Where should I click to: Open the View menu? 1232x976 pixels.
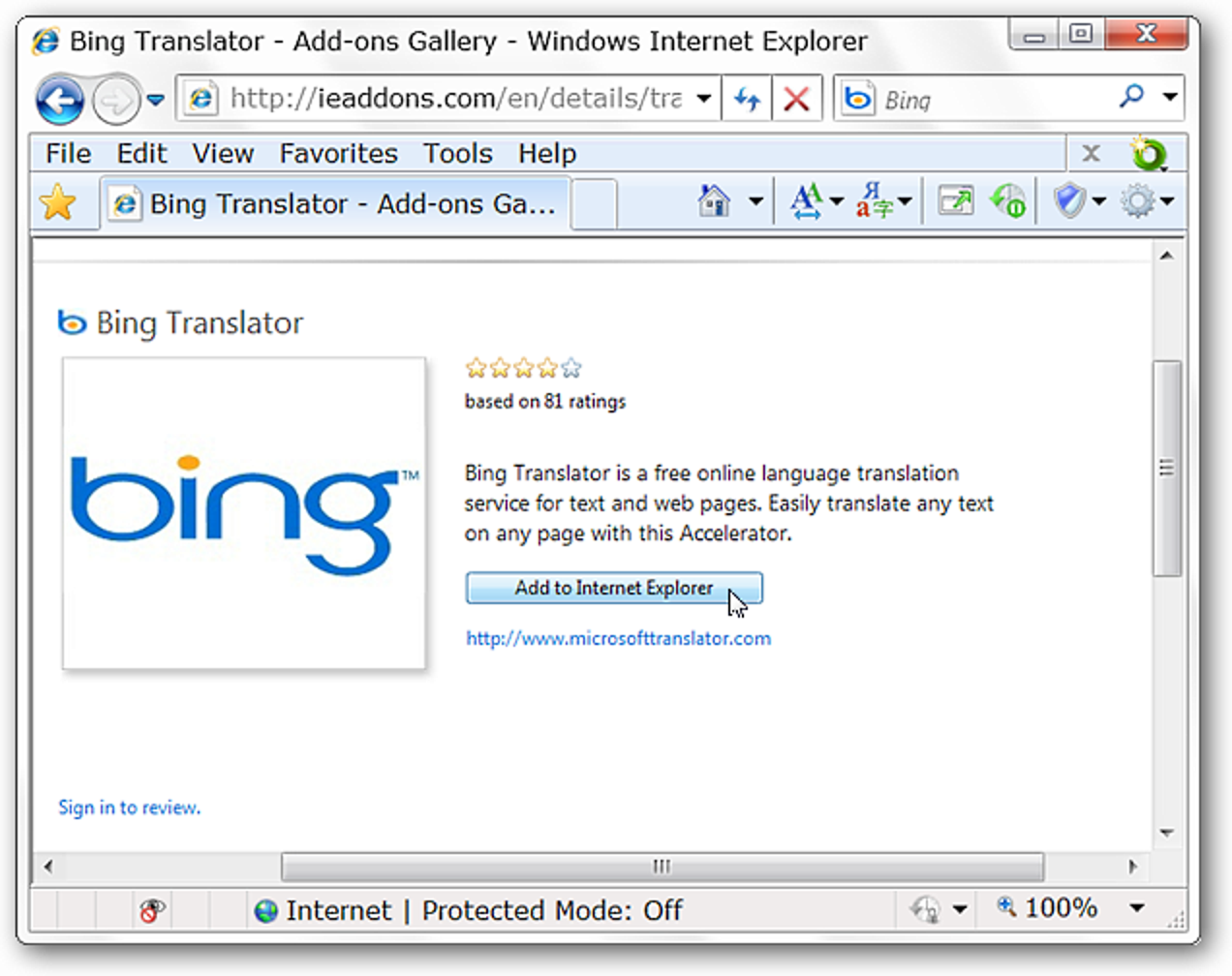tap(223, 154)
